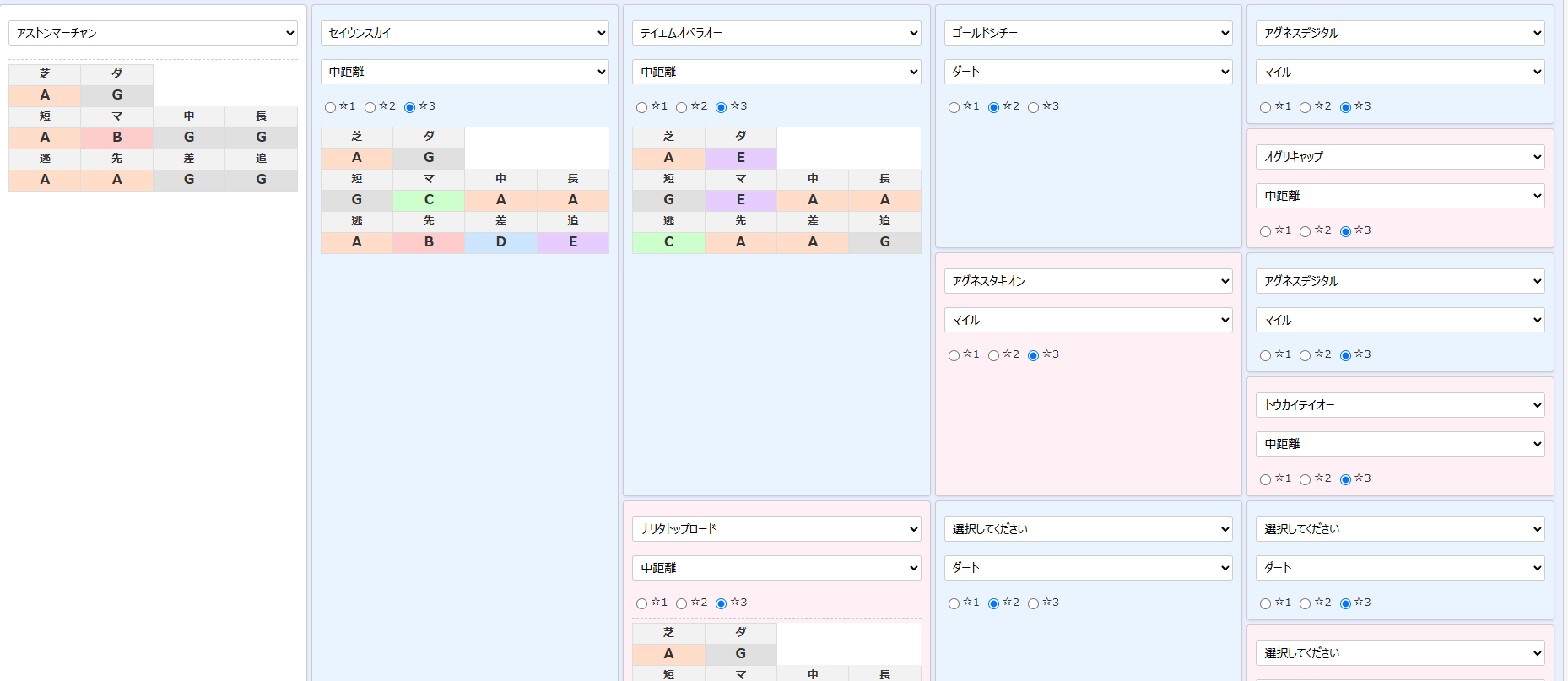Expand the 中距離 dropdown under オグリキャップ
This screenshot has width=1568, height=681.
[x=1400, y=196]
